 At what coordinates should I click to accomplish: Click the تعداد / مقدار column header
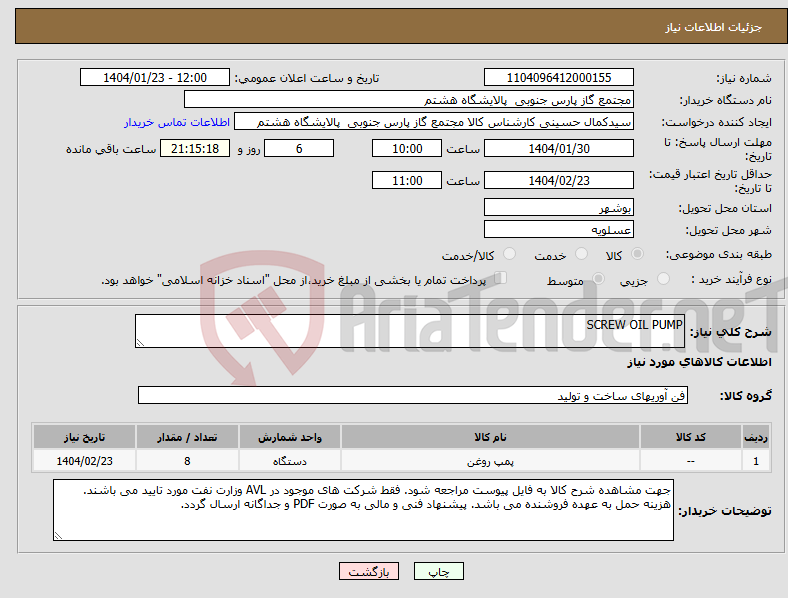click(x=187, y=437)
